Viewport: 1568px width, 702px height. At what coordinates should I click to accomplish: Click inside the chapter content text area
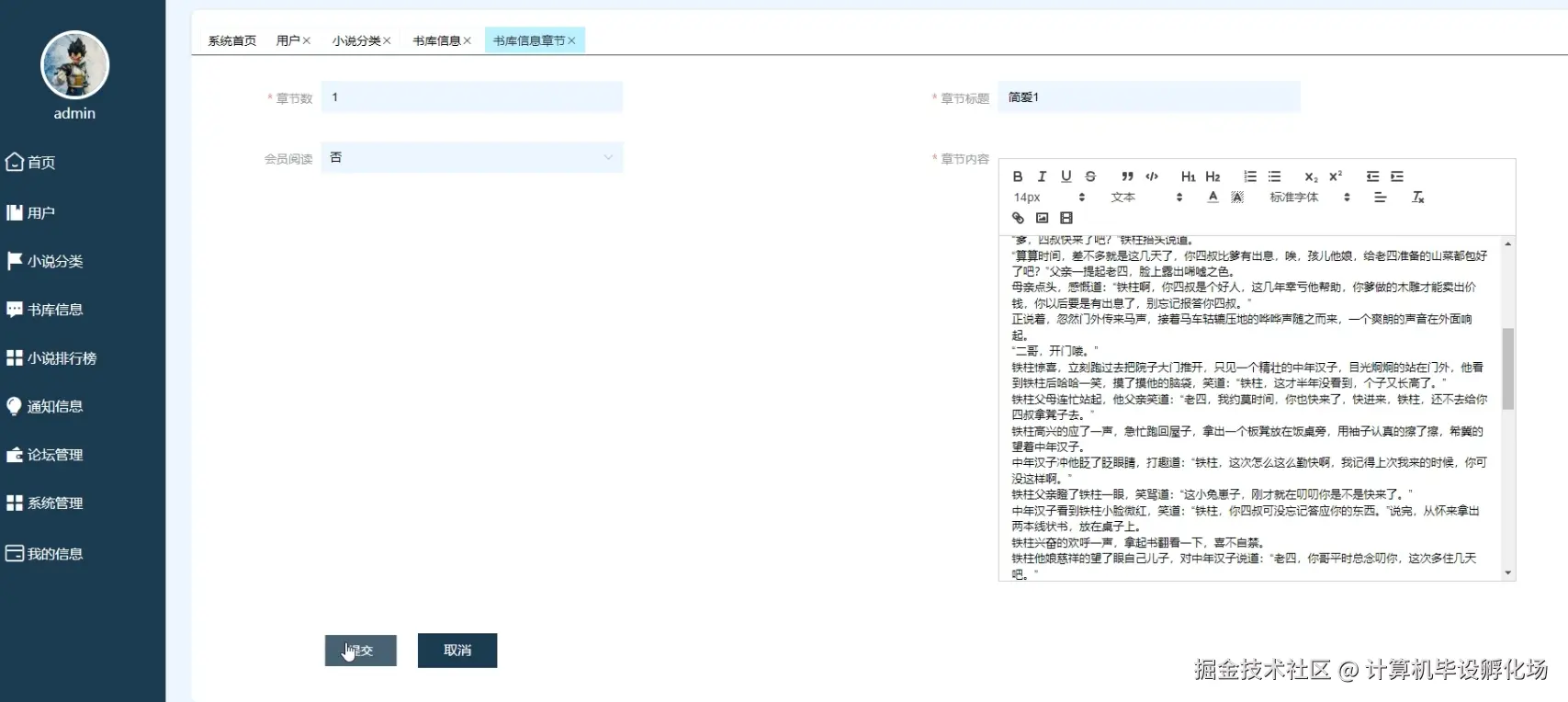[1249, 408]
